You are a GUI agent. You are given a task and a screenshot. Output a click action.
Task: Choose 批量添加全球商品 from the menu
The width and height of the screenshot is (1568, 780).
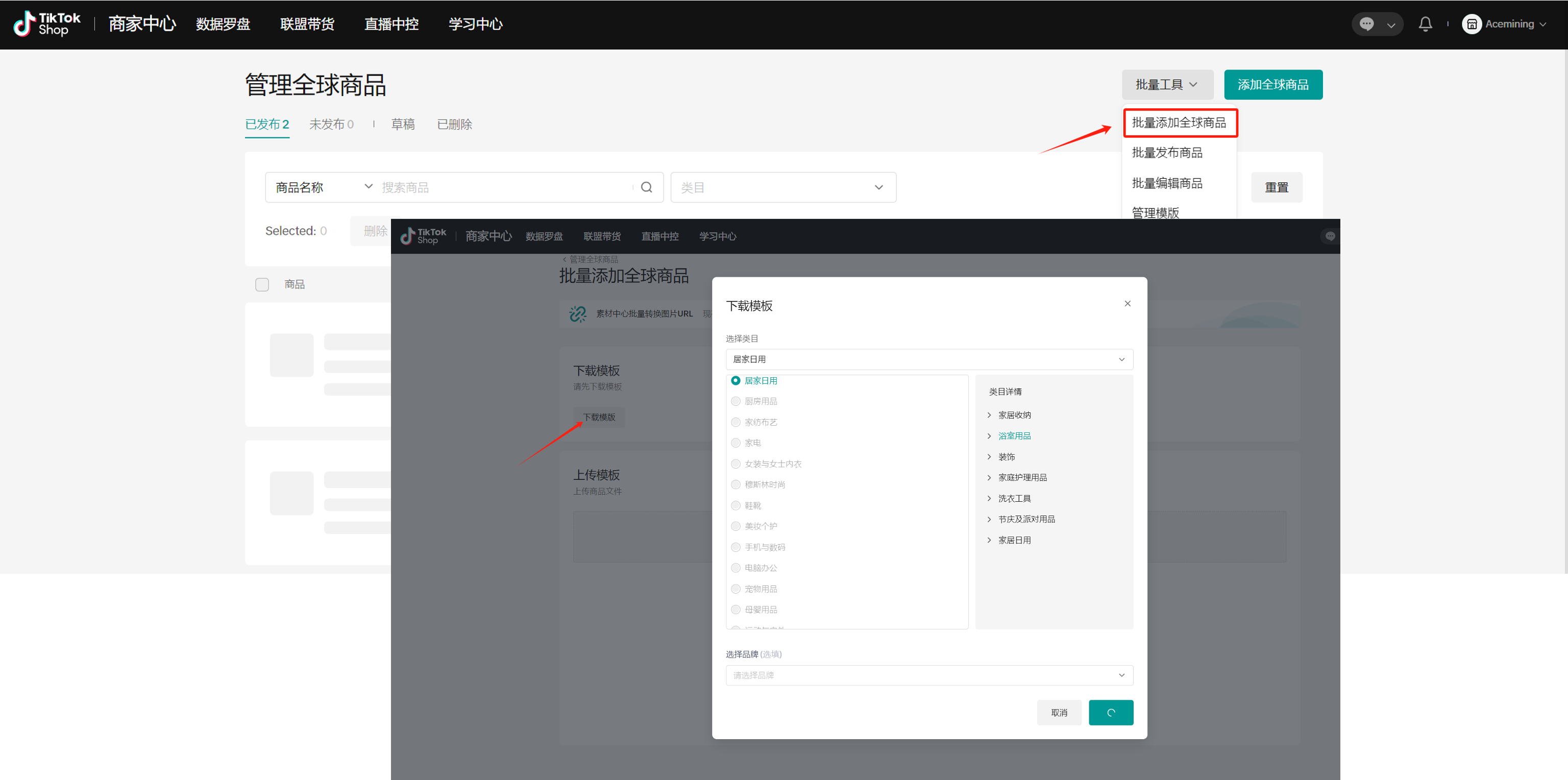pyautogui.click(x=1179, y=123)
